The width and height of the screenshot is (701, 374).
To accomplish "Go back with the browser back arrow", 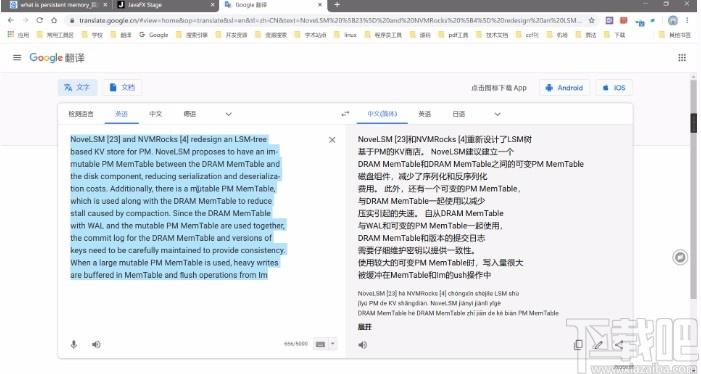I will click(x=11, y=20).
